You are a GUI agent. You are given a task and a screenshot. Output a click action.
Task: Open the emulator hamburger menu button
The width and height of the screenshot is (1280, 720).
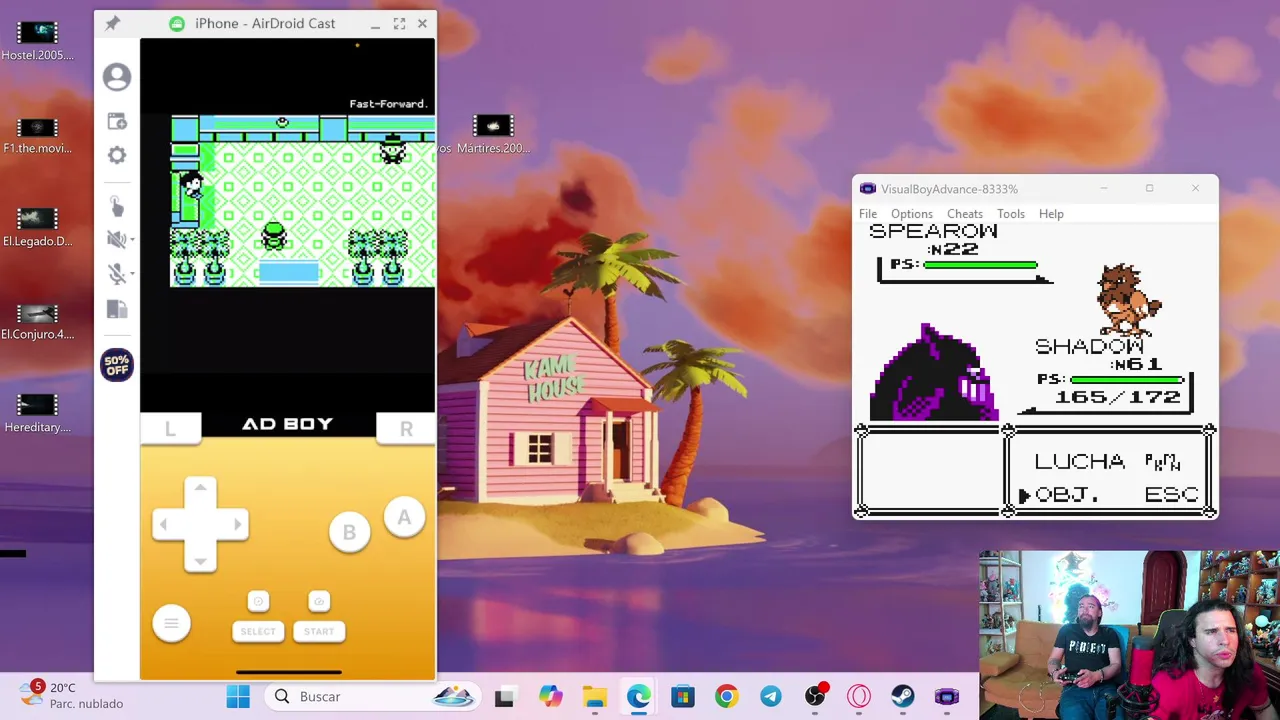click(x=171, y=624)
